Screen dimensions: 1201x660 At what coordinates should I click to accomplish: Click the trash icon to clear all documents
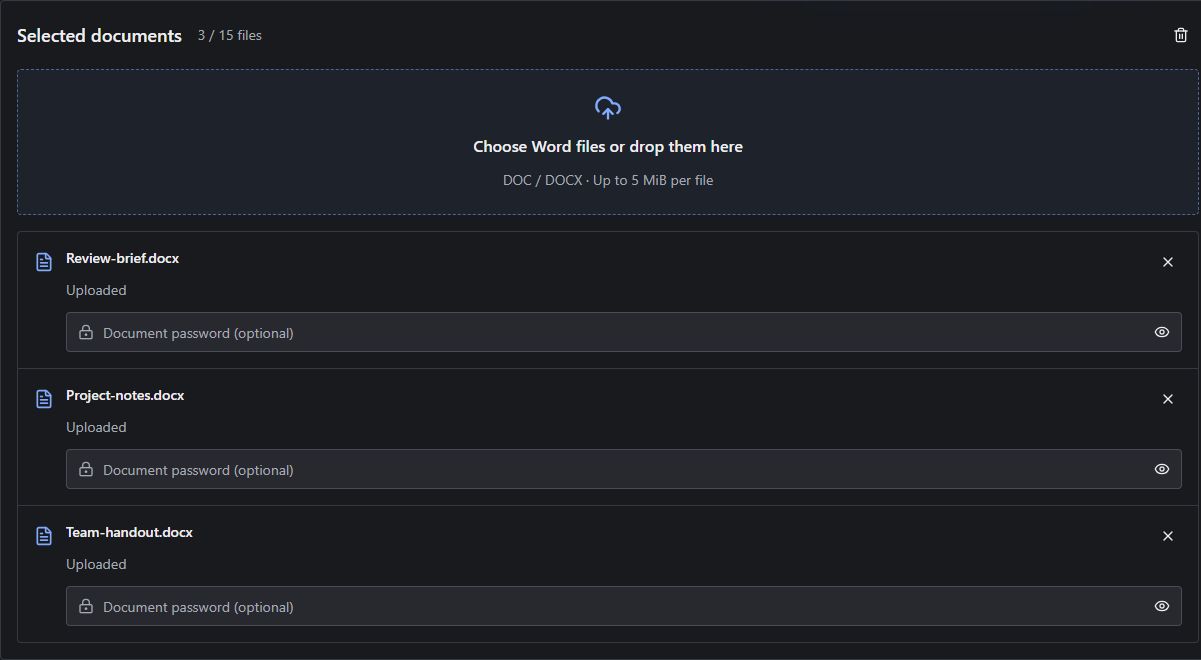point(1180,35)
